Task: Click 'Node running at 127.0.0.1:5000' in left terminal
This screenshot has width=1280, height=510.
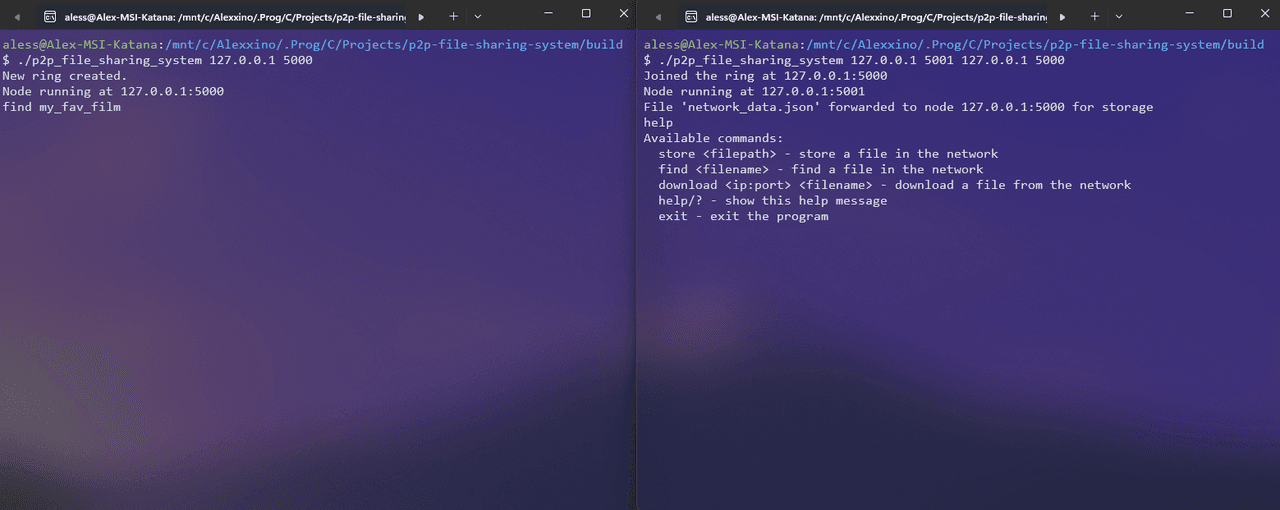Action: [x=113, y=91]
